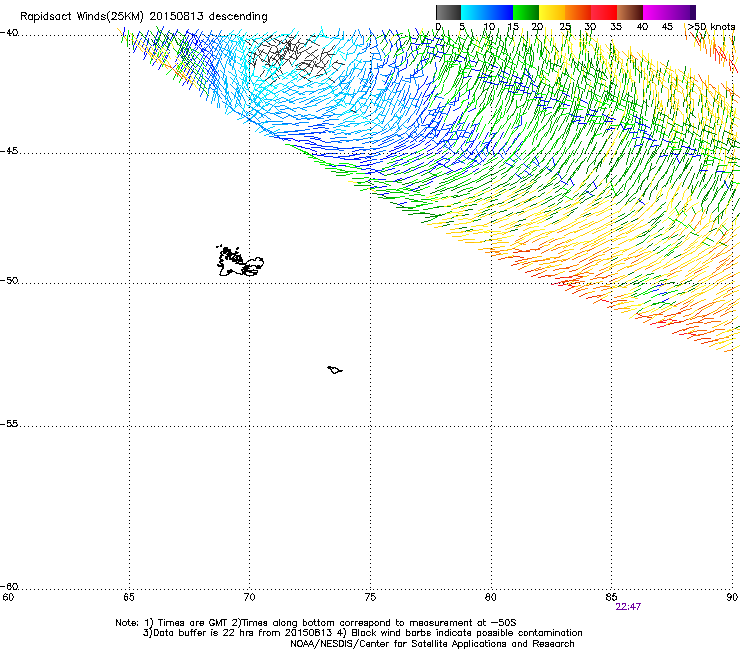740x650 pixels.
Task: Click the "-40" latitude label
Action: click(9, 33)
